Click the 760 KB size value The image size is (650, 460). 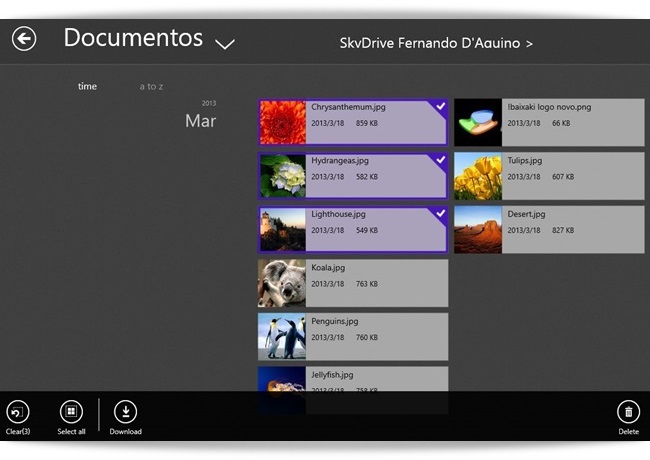(x=367, y=337)
